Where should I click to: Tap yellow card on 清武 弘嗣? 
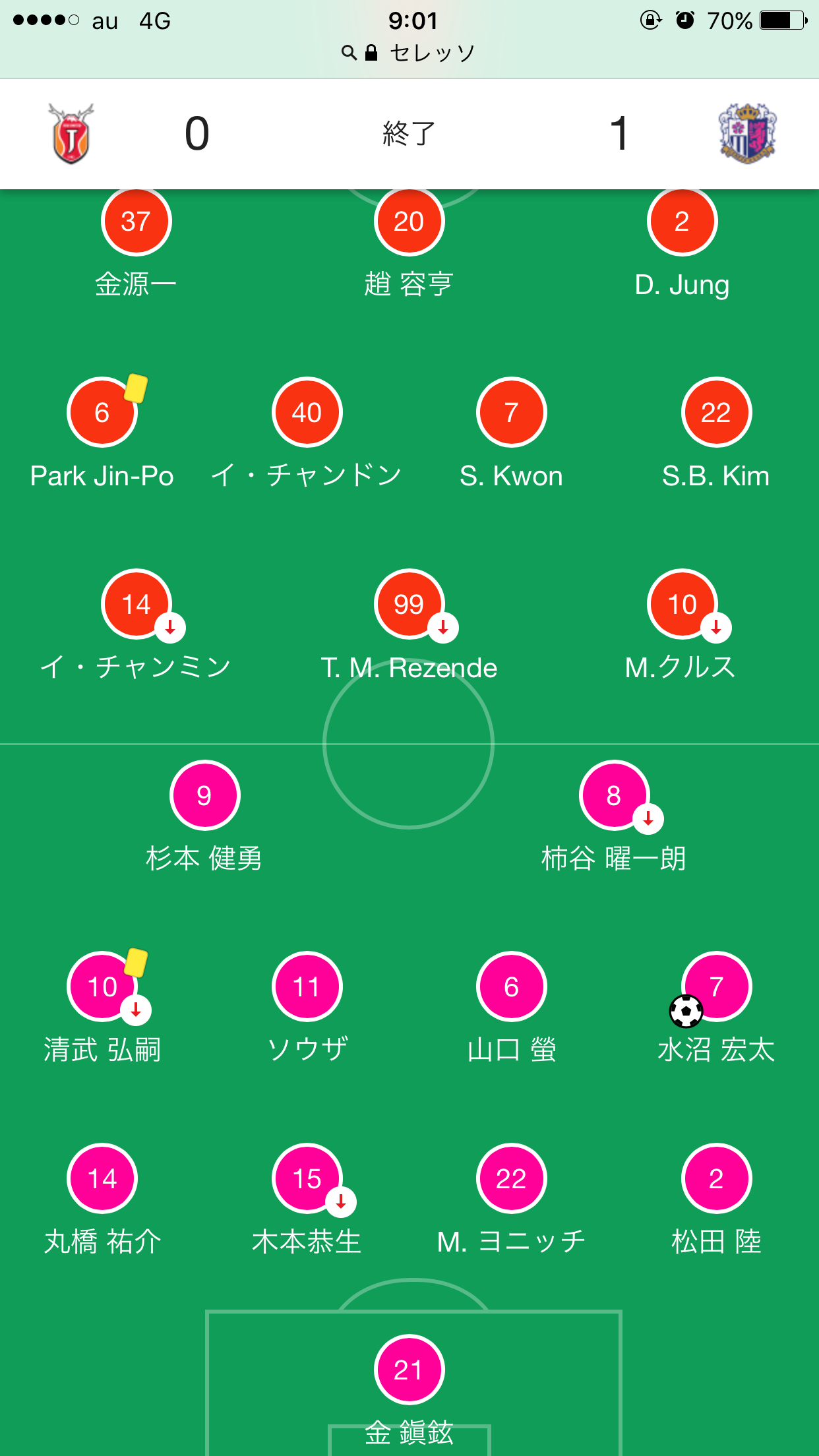point(136,962)
